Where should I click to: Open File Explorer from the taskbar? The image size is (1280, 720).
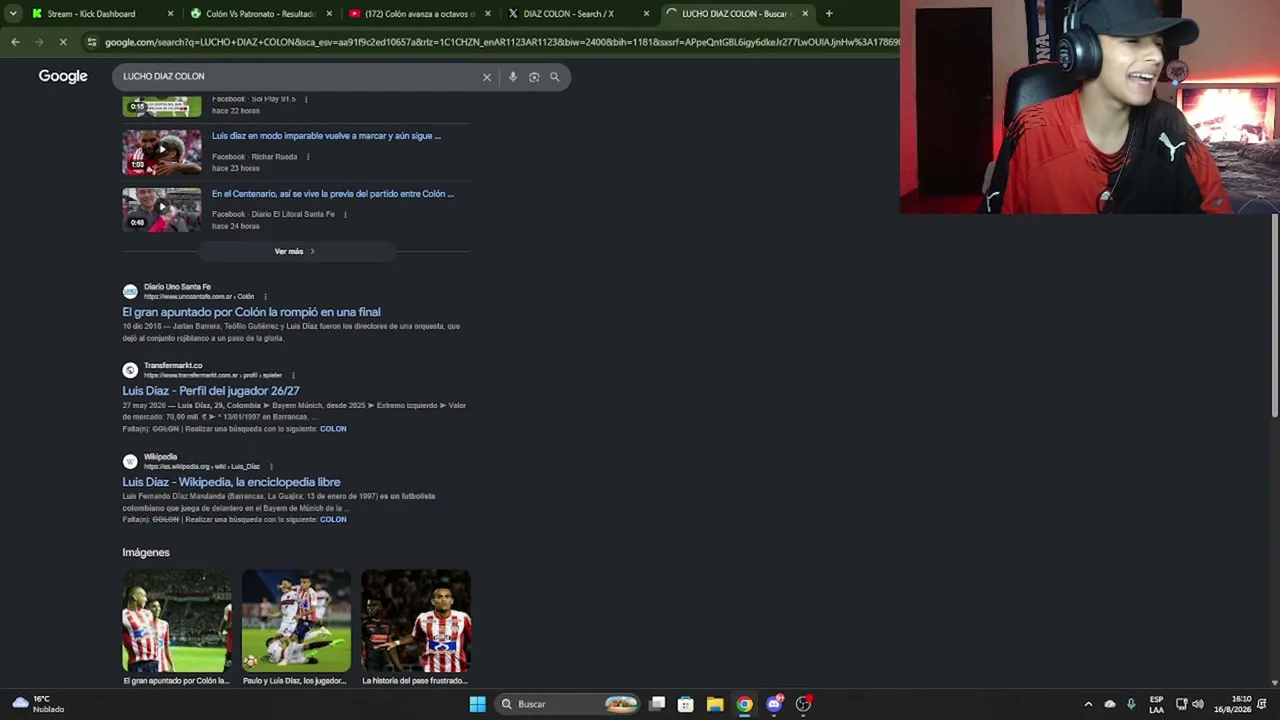(715, 704)
